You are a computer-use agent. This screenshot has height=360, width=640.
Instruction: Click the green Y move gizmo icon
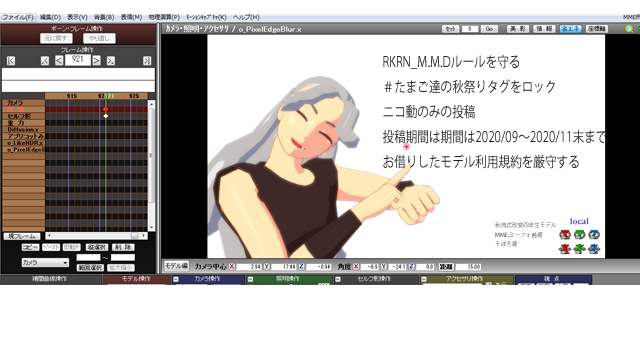tap(580, 249)
